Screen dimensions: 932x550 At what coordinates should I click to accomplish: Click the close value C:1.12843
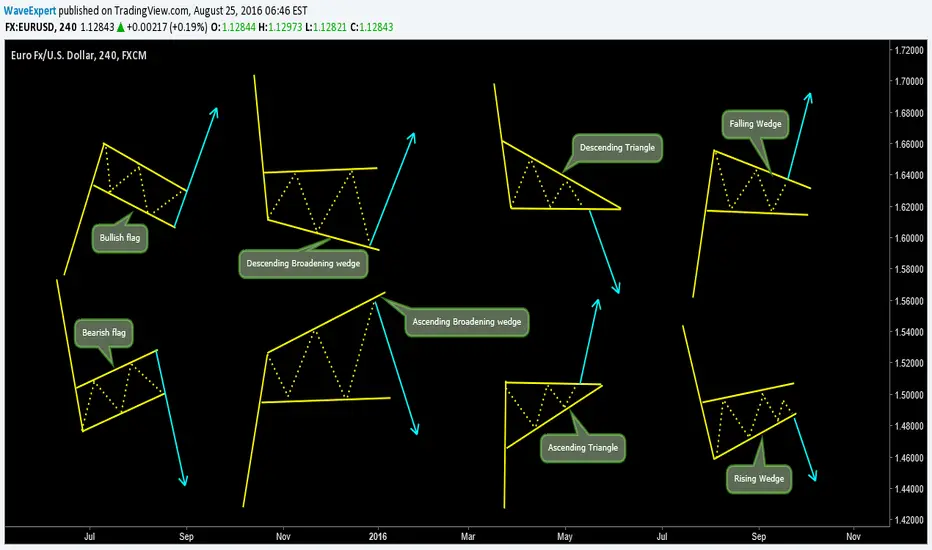[x=371, y=27]
